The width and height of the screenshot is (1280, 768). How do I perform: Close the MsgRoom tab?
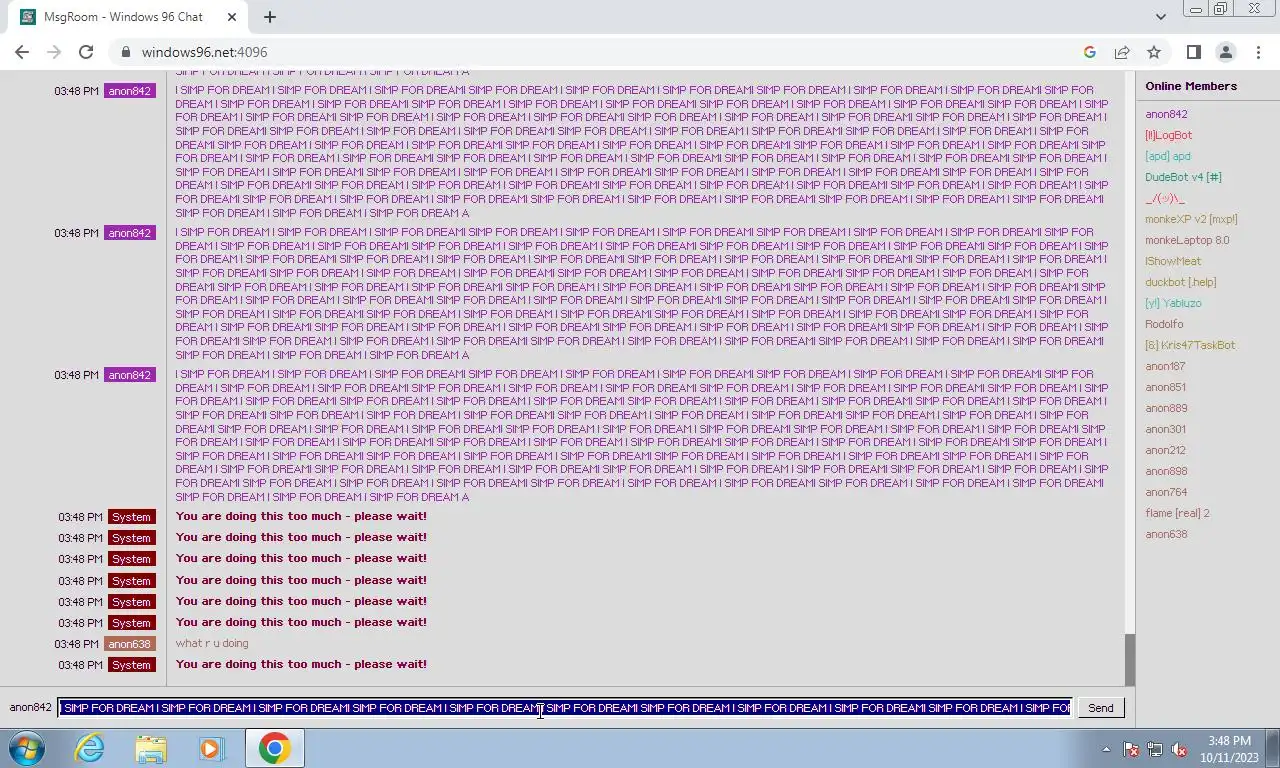tap(232, 16)
